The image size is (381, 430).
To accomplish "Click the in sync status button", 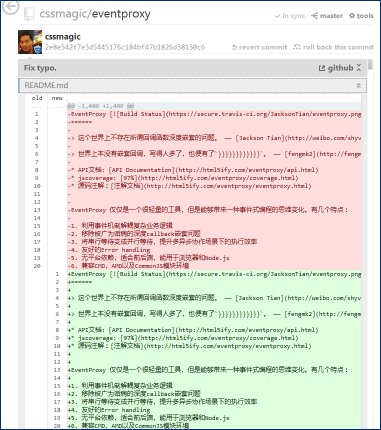I will click(x=290, y=16).
